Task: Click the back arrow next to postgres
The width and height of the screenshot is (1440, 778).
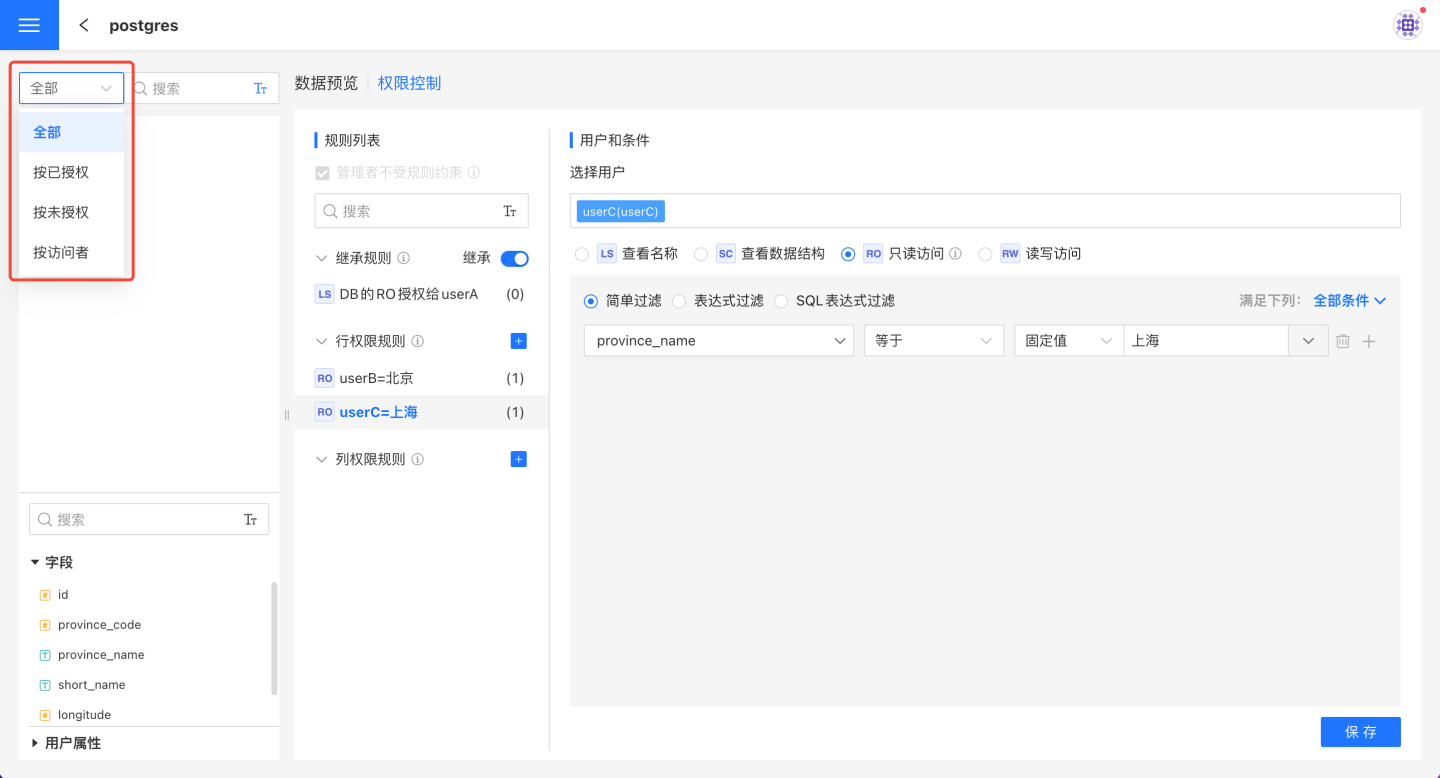Action: click(x=84, y=25)
